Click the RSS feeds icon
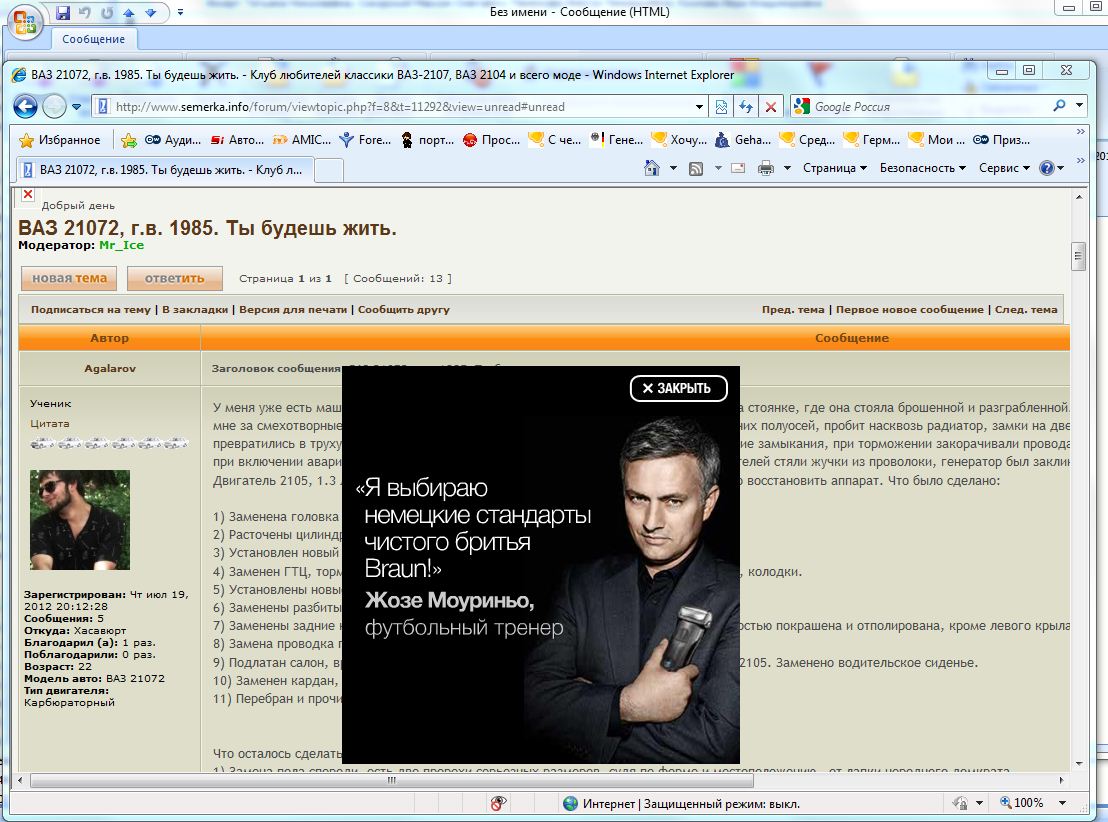 point(696,168)
